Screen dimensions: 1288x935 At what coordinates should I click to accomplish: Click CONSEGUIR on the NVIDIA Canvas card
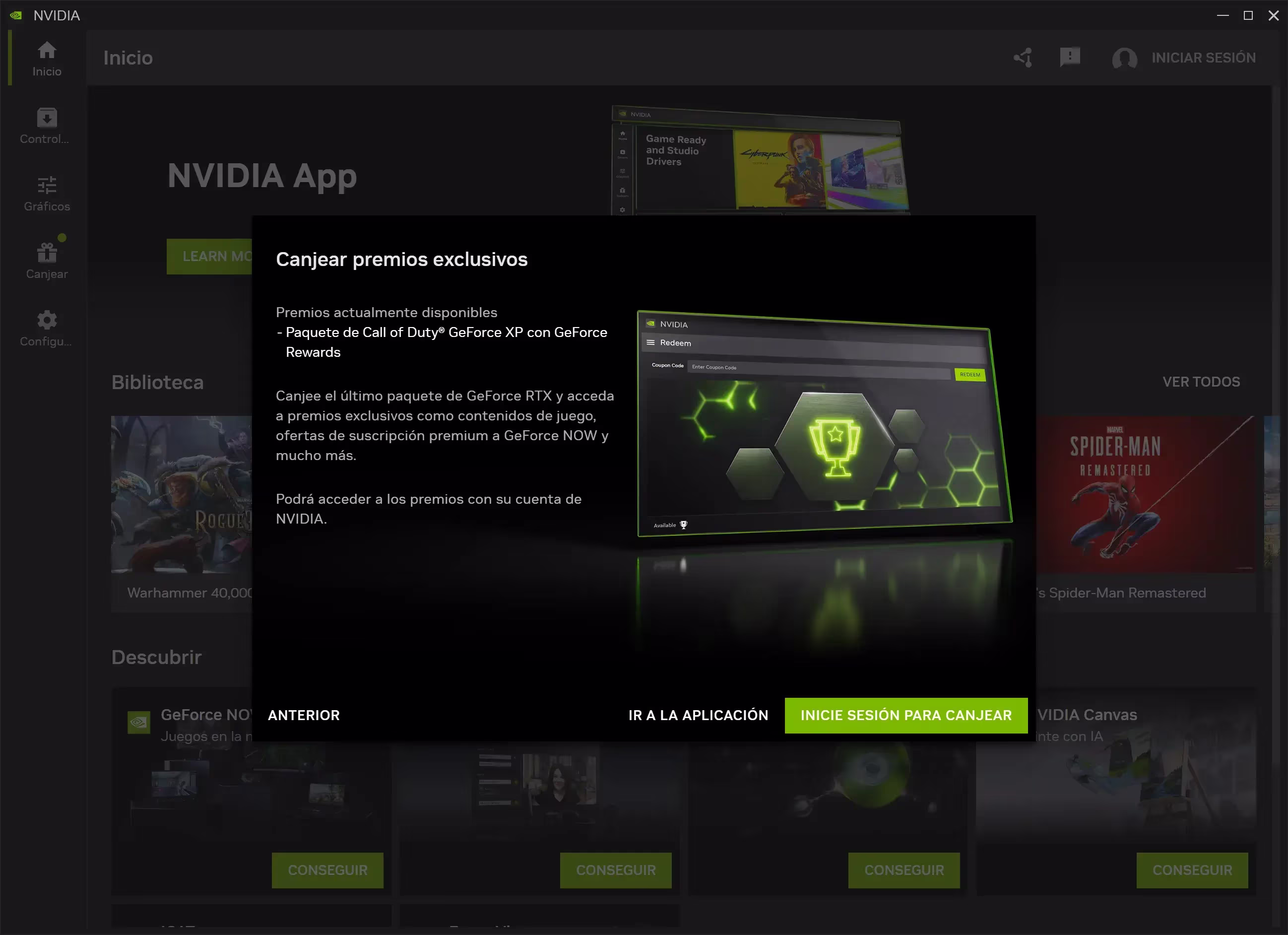[1192, 869]
